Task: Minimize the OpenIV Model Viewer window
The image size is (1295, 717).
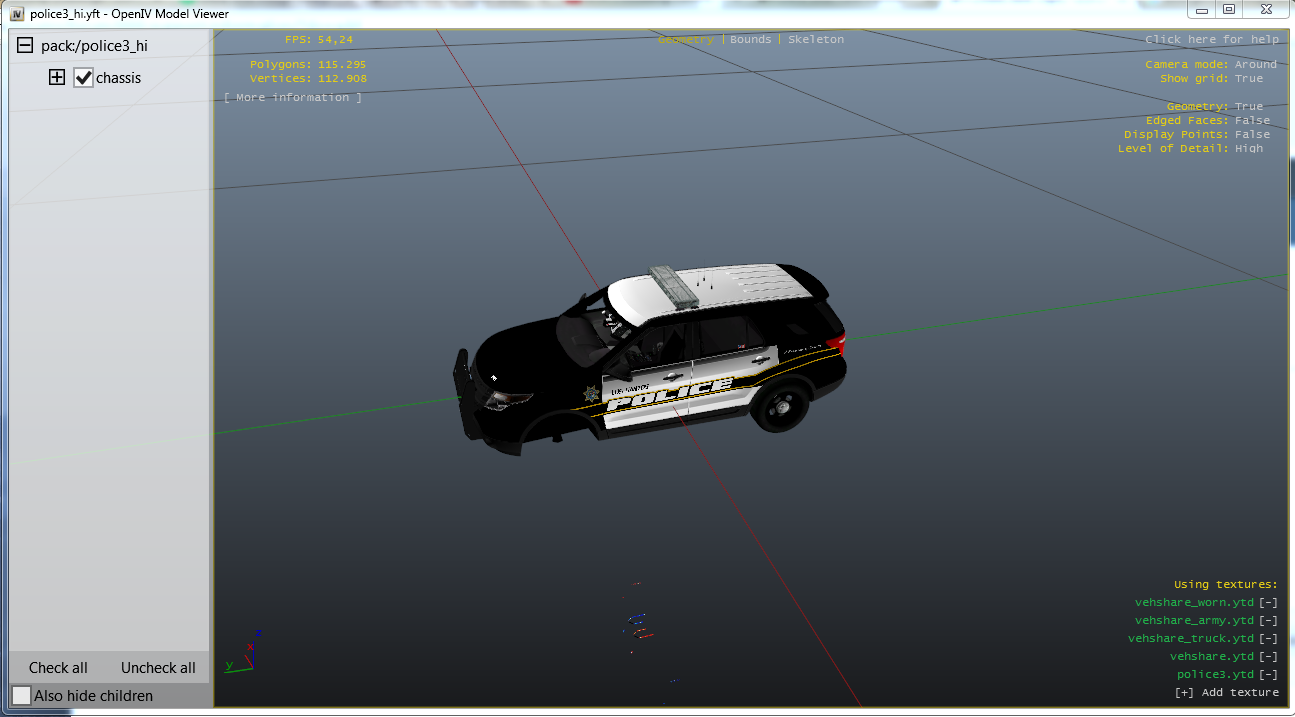Action: [x=1203, y=10]
